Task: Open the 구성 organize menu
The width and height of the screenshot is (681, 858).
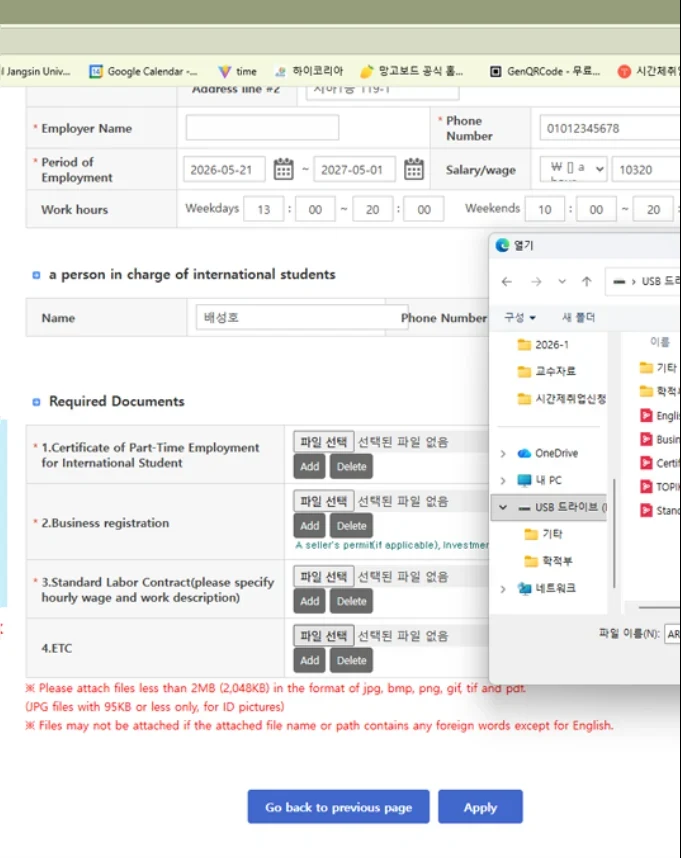Action: (x=520, y=317)
